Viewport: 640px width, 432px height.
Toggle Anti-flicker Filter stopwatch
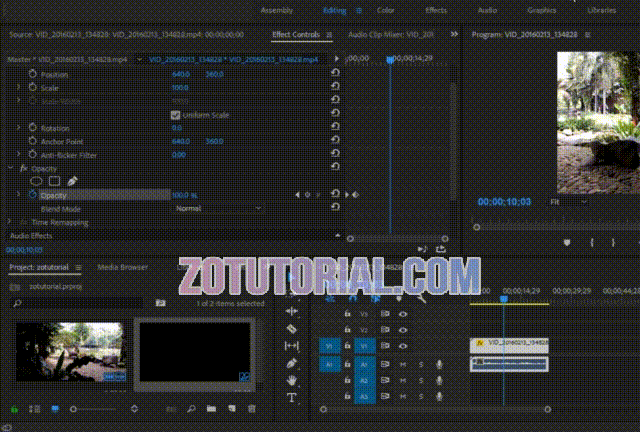tap(33, 154)
